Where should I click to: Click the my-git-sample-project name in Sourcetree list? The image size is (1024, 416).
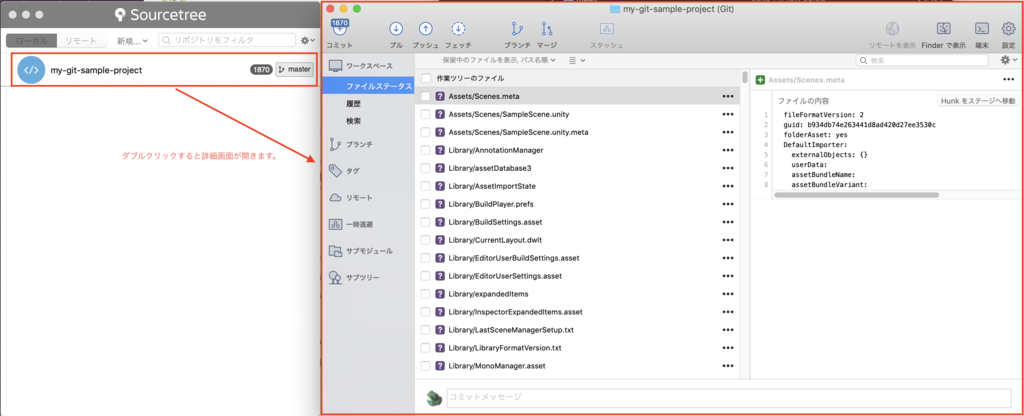[x=96, y=70]
